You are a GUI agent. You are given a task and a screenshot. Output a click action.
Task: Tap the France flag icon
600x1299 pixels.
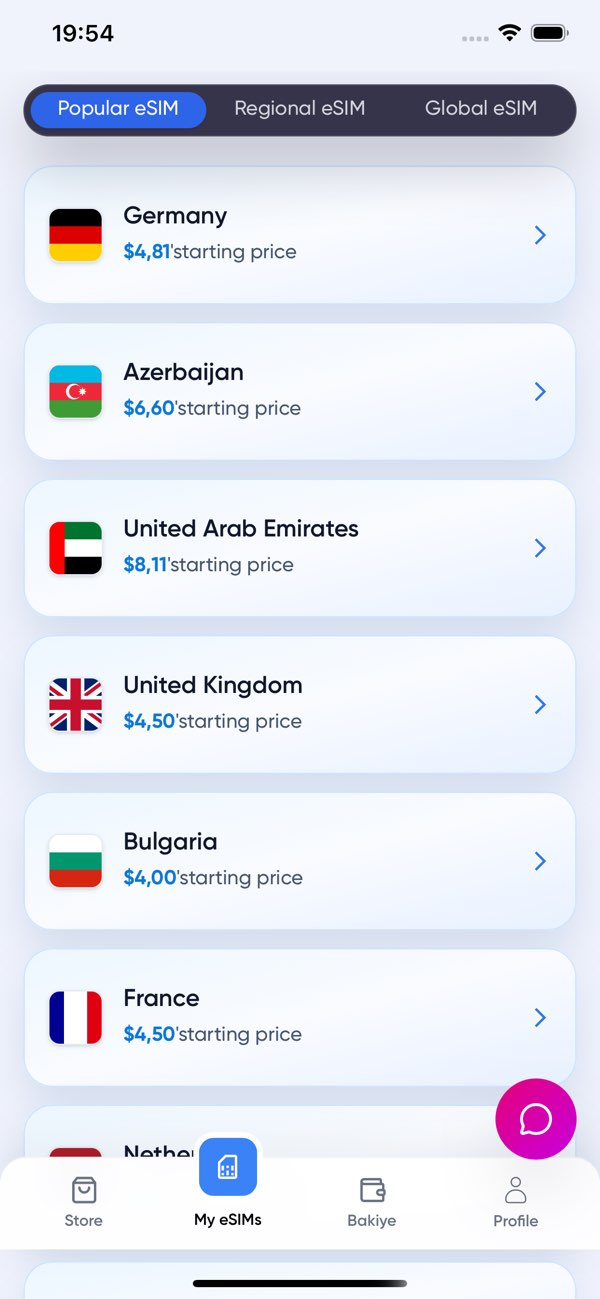coord(76,1018)
